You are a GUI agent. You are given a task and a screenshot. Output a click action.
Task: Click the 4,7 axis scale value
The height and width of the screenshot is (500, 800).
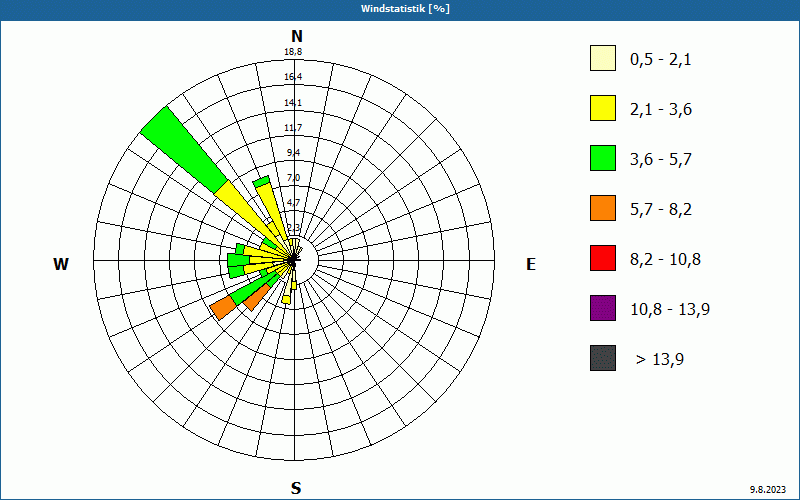pyautogui.click(x=293, y=203)
